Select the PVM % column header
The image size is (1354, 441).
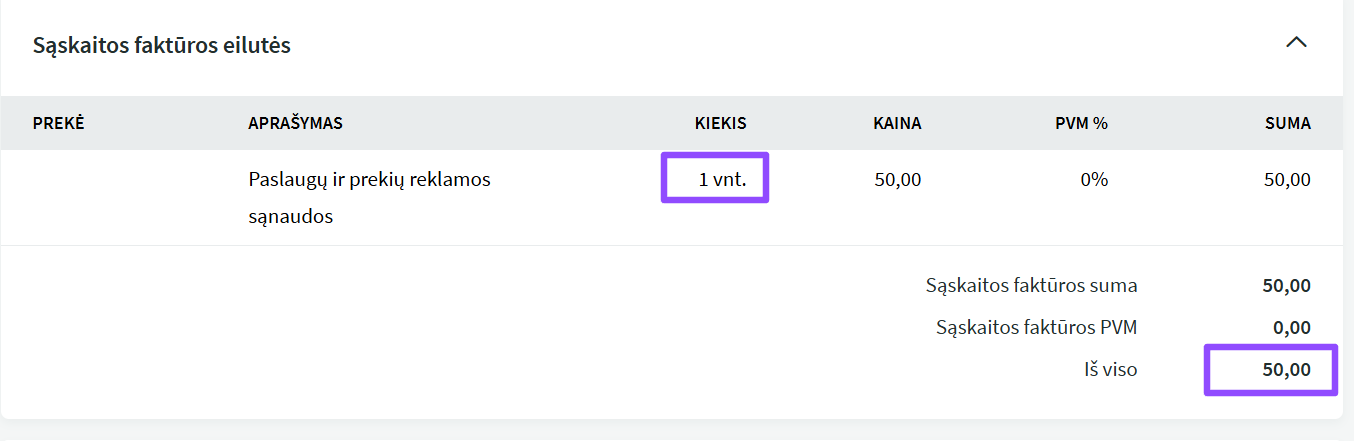pos(1081,124)
